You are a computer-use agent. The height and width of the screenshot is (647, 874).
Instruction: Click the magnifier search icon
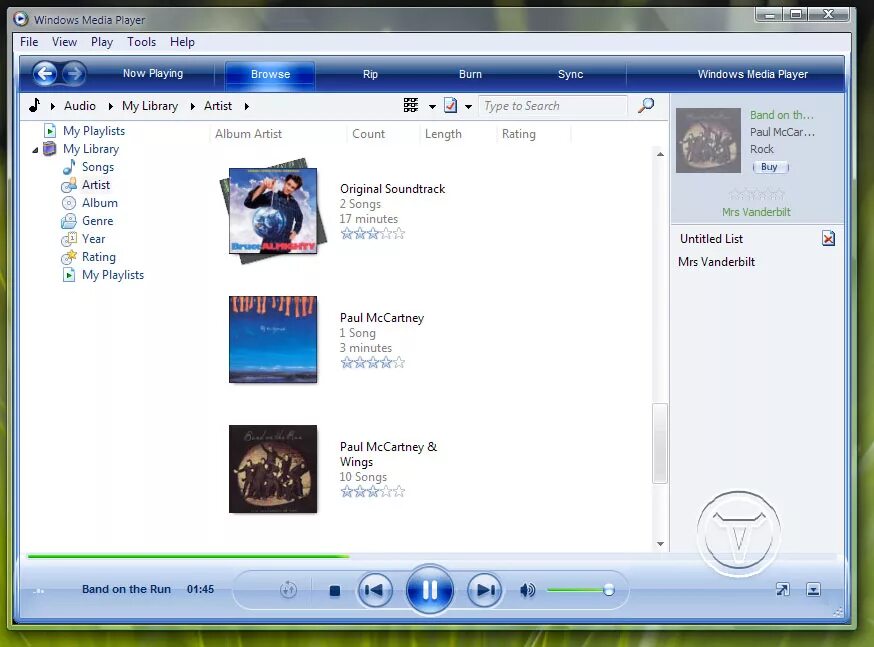click(x=646, y=105)
